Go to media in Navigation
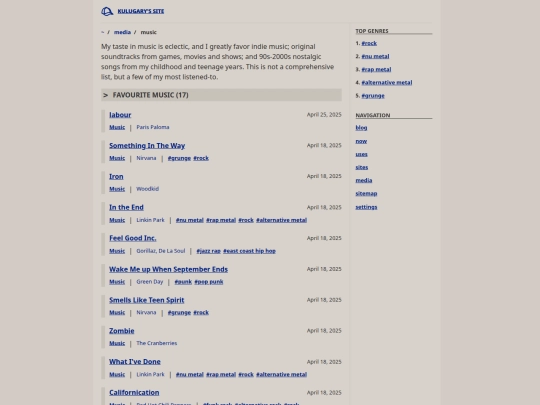Screen dimensions: 540x405 (364, 180)
